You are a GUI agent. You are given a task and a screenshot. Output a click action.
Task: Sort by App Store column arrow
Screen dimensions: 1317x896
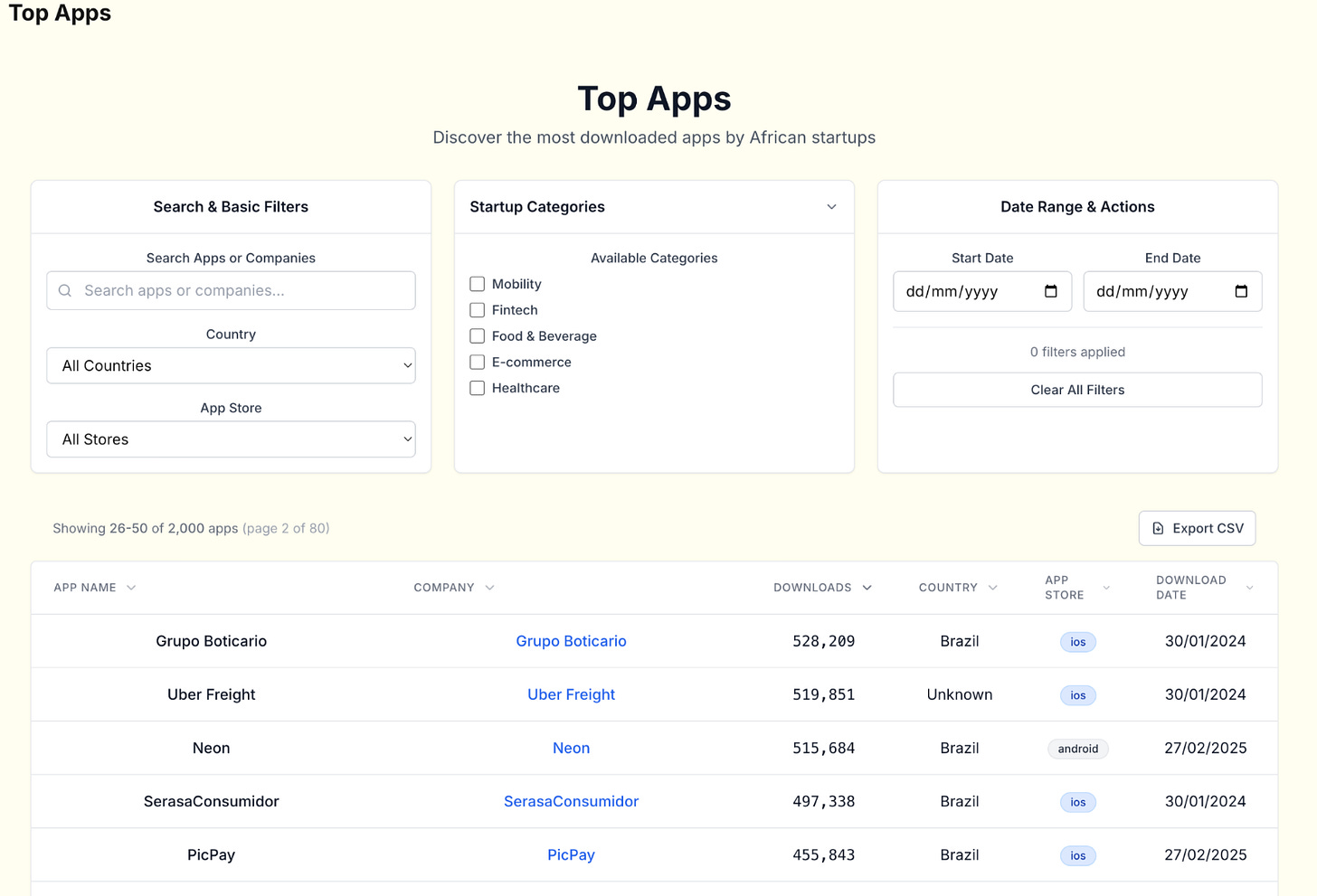click(1105, 588)
